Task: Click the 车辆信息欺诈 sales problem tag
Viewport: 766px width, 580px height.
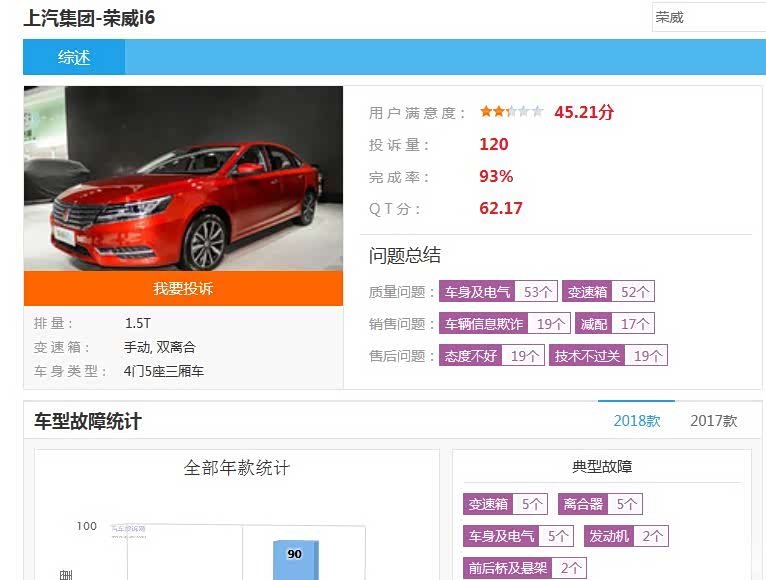Action: coord(504,324)
